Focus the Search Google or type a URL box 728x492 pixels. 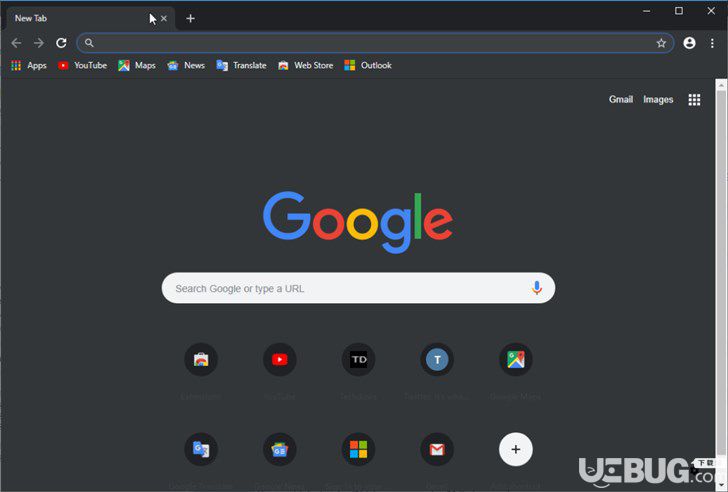(358, 288)
